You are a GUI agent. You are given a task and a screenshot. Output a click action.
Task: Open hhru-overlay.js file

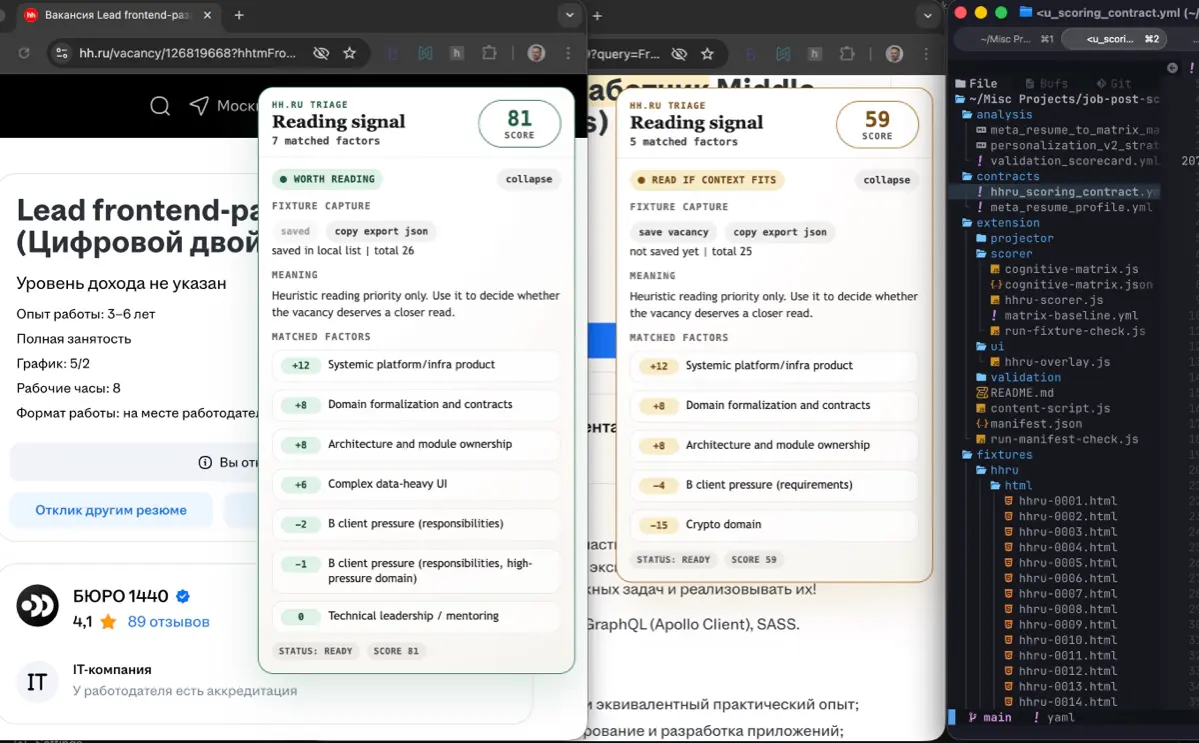[1050, 362]
